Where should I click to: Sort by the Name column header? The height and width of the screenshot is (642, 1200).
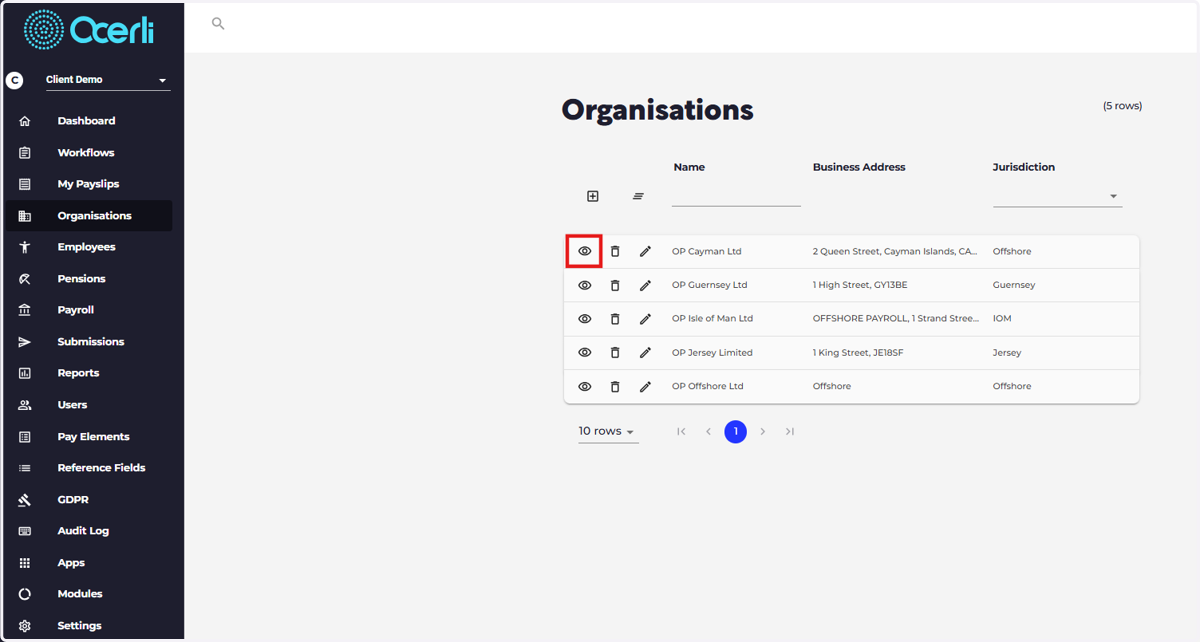pos(689,167)
